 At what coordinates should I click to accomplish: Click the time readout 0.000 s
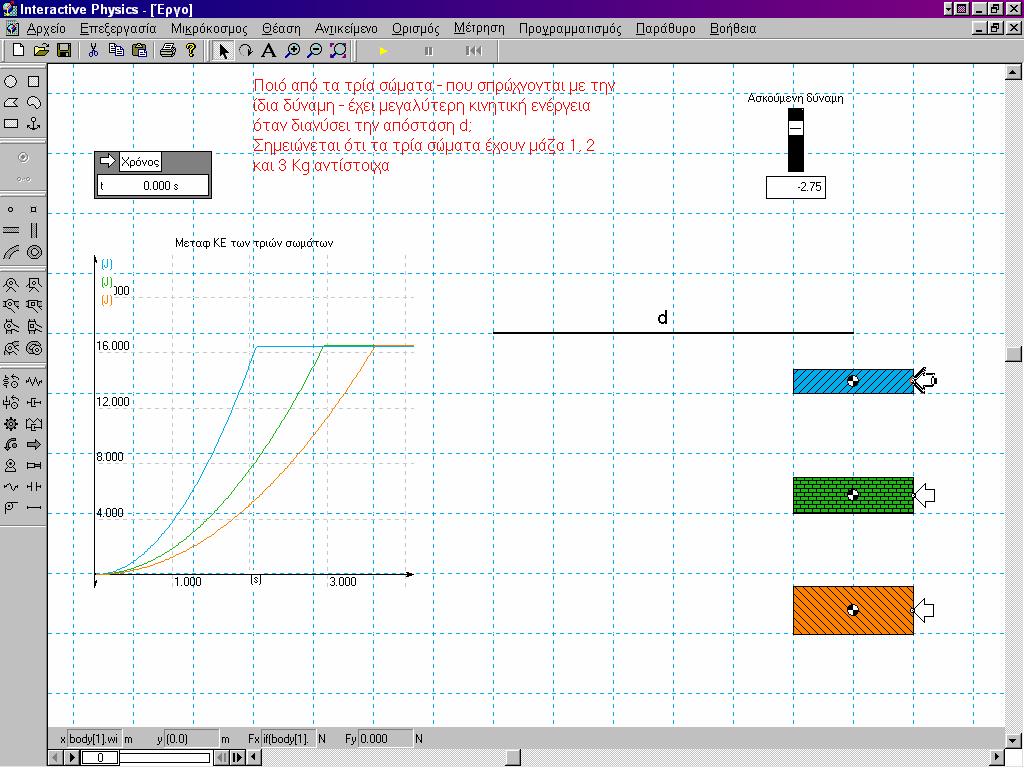tap(153, 185)
